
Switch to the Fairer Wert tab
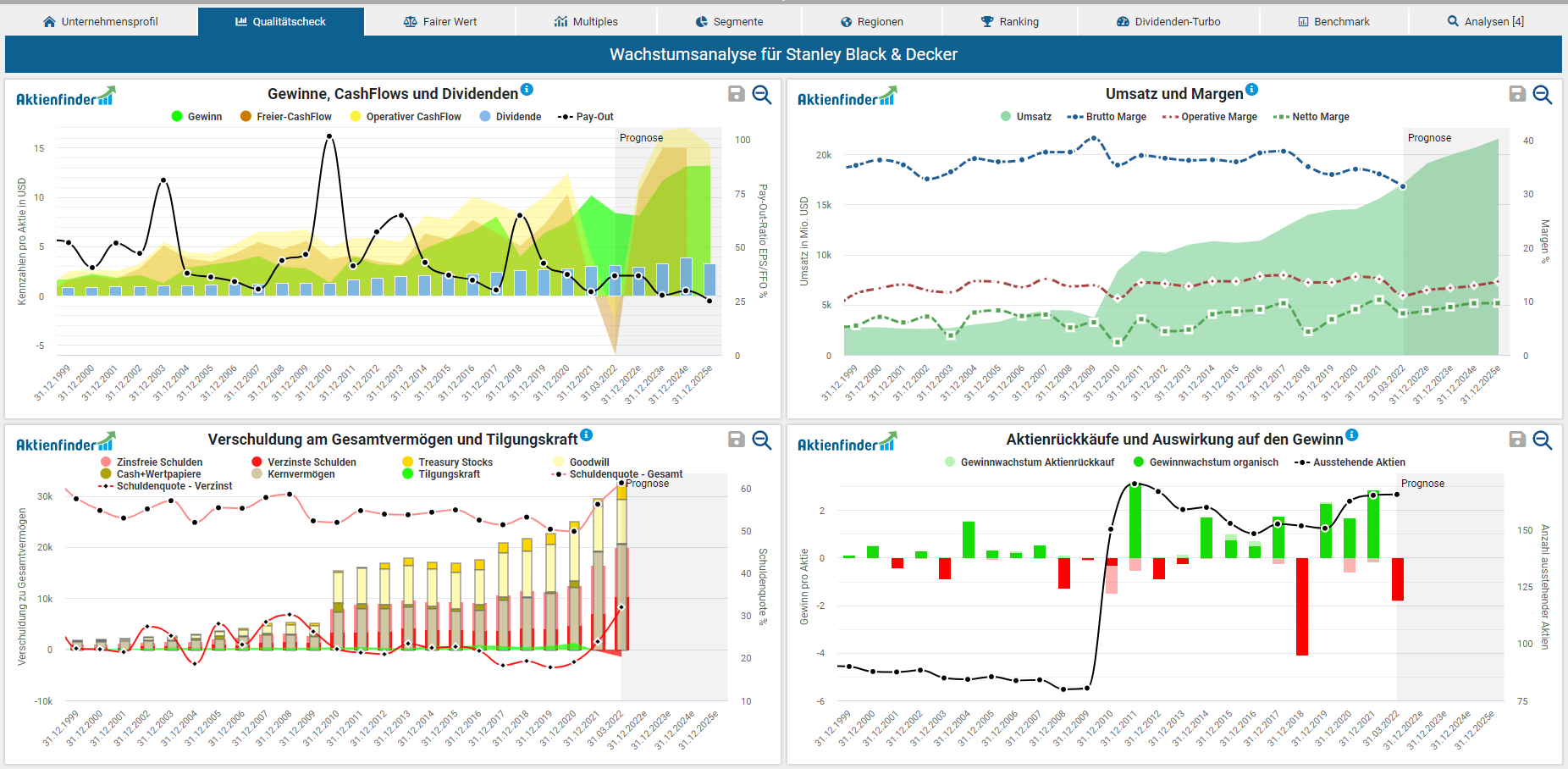point(440,22)
